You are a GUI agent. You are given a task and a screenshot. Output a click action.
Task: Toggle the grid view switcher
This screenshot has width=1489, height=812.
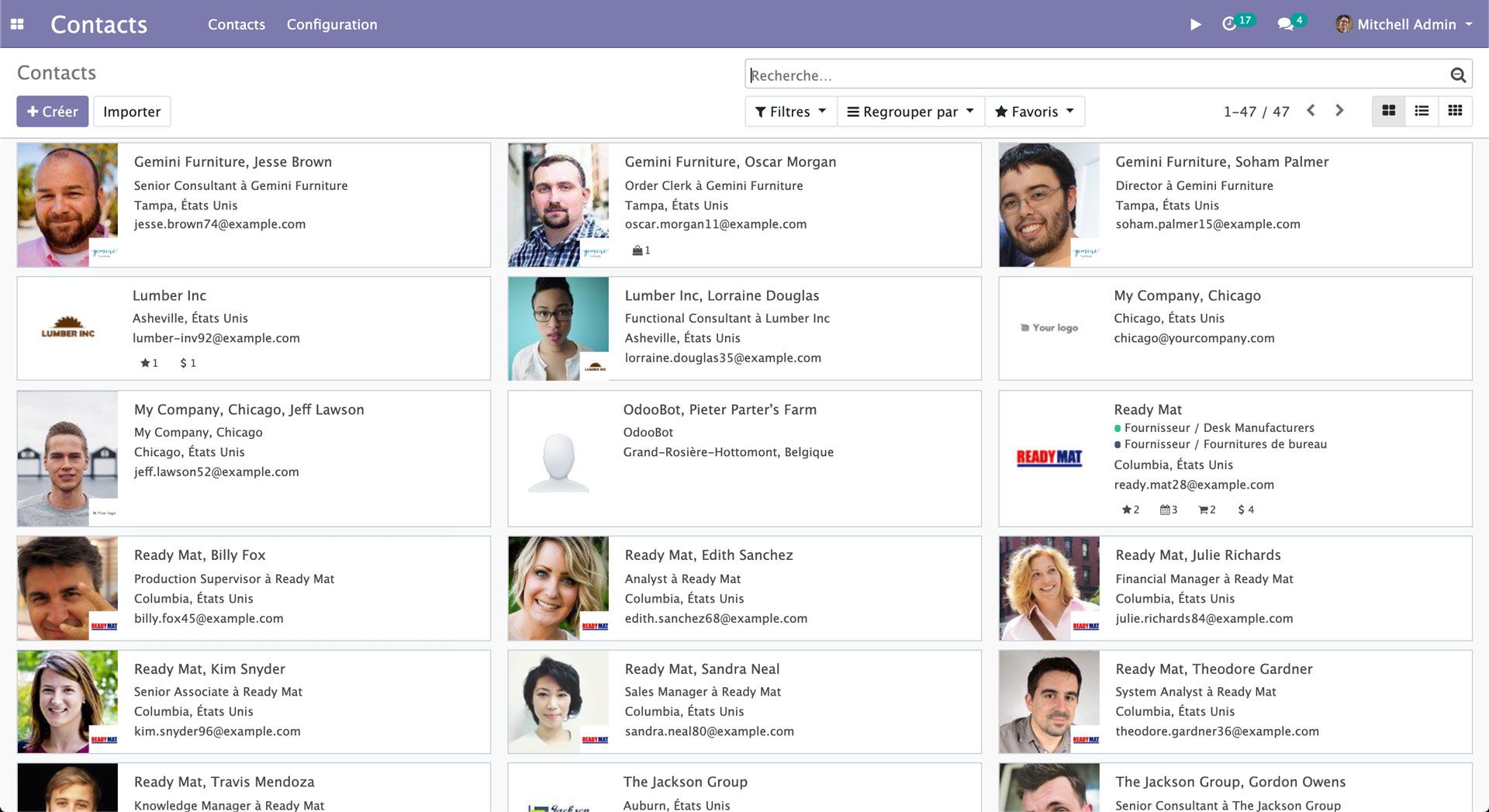(x=1456, y=111)
